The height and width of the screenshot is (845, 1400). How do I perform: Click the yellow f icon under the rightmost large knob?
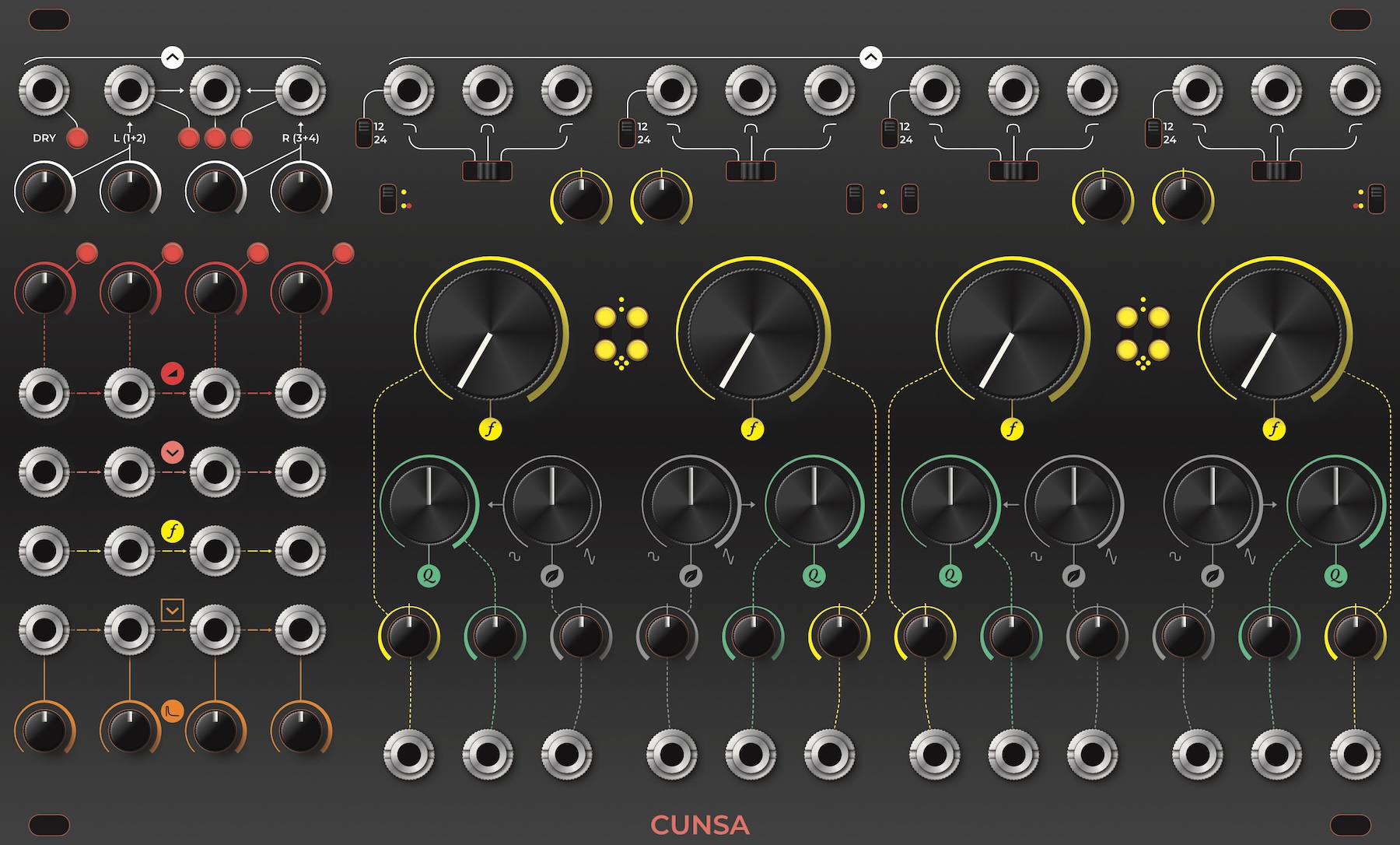coord(1274,429)
